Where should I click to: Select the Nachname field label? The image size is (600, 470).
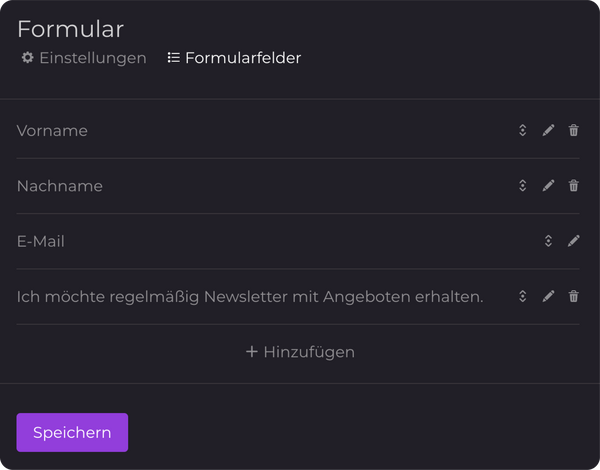pyautogui.click(x=60, y=186)
